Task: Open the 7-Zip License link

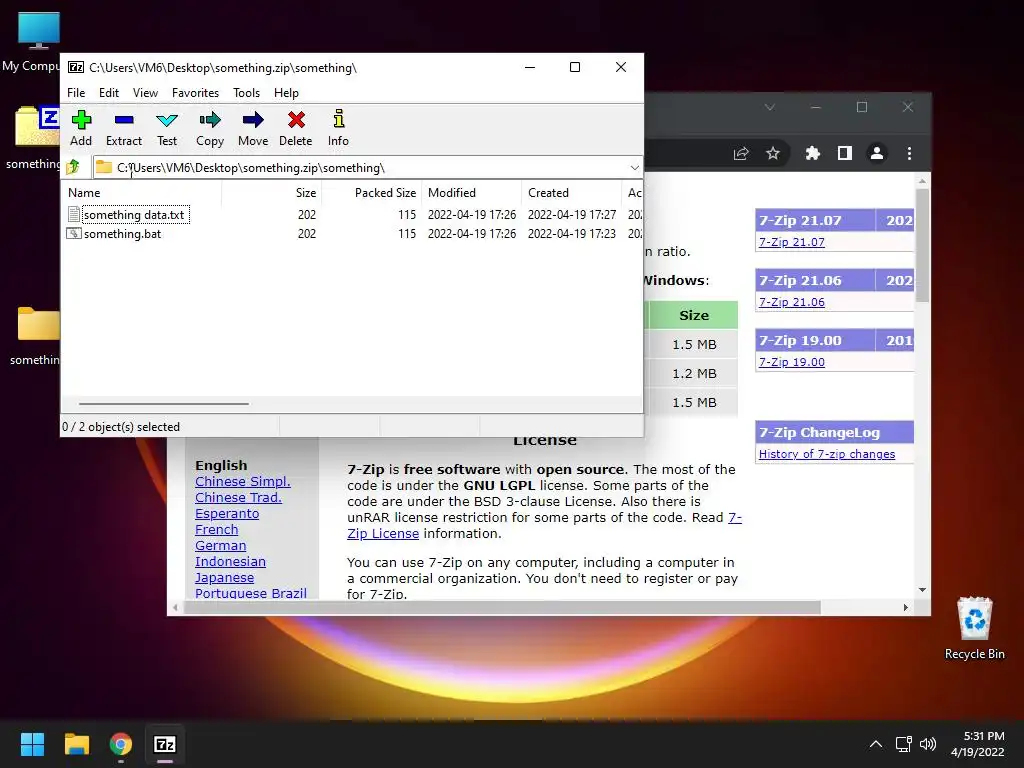Action: 383,534
